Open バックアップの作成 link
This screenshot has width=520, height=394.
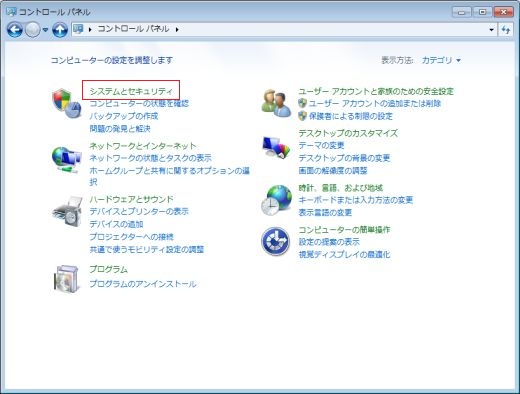click(124, 116)
